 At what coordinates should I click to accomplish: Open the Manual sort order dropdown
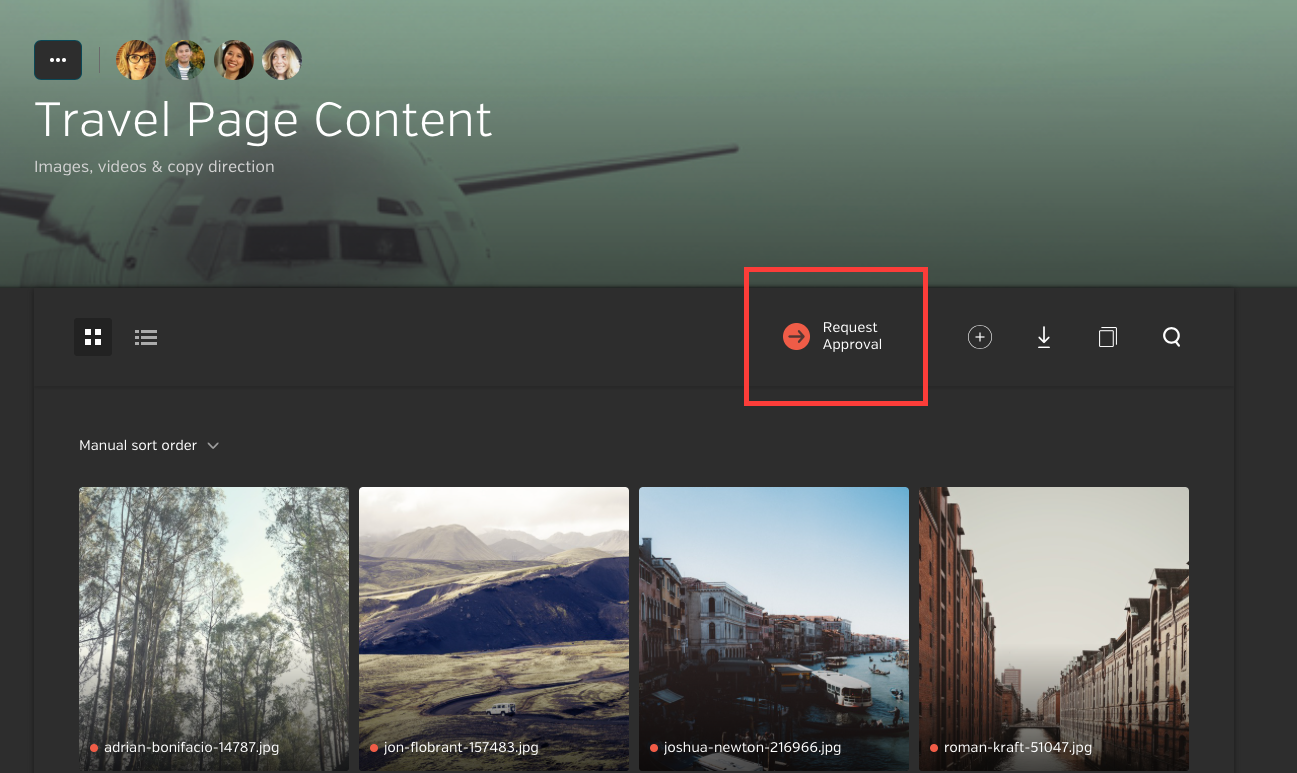coord(149,445)
